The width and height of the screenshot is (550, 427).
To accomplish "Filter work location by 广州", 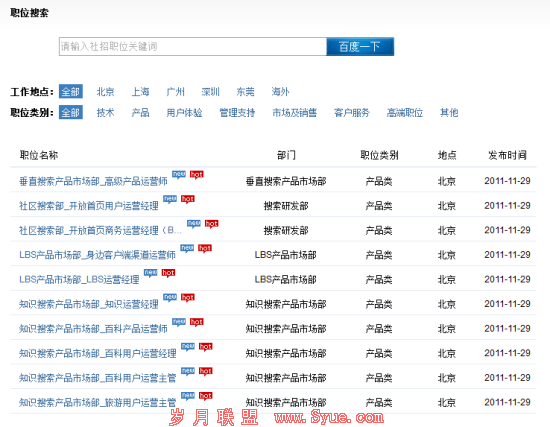I will pos(175,92).
